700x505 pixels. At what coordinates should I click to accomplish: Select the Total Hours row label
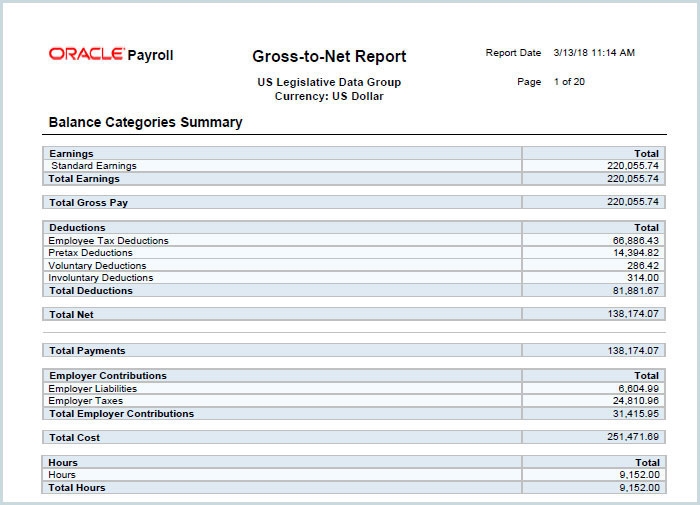pyautogui.click(x=77, y=488)
